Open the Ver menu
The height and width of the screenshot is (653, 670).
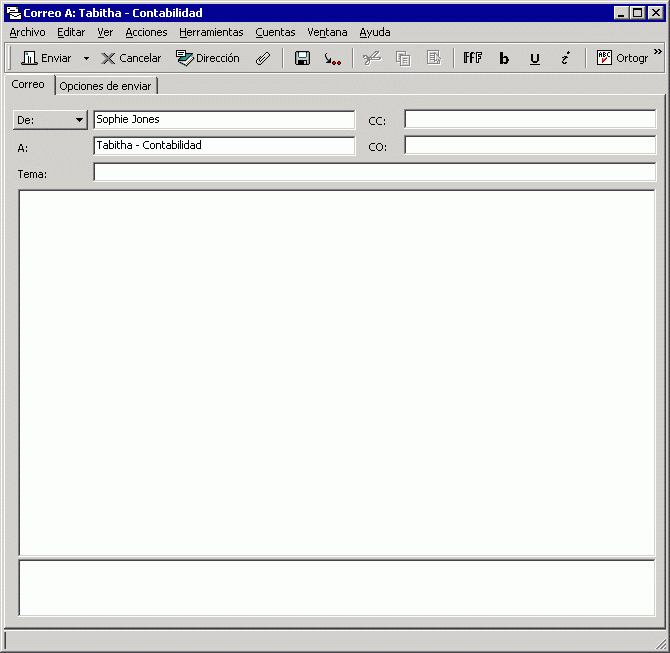coord(105,32)
